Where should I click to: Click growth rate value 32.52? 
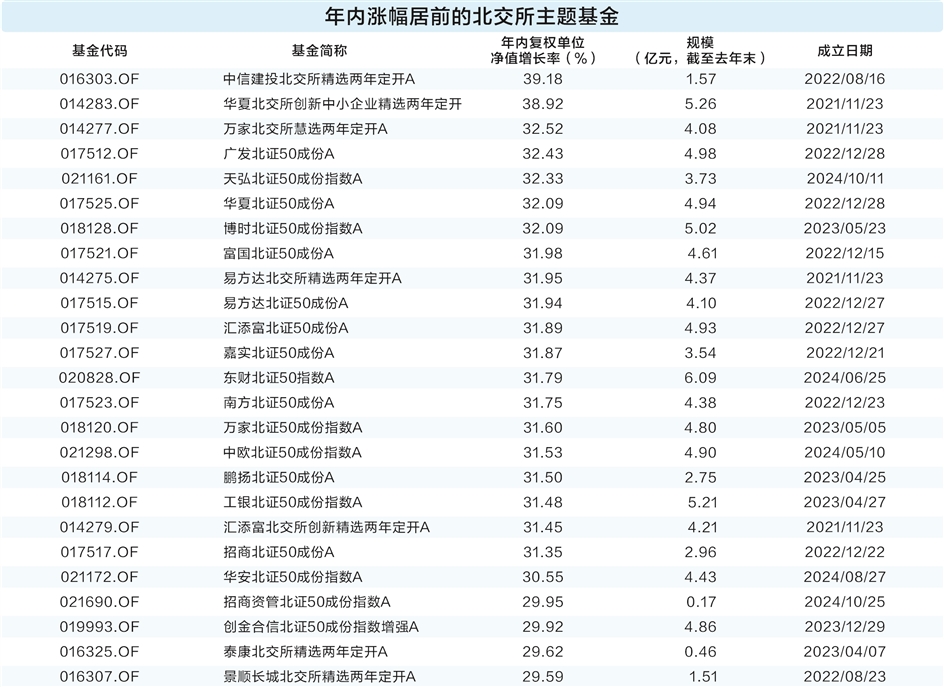[x=542, y=129]
